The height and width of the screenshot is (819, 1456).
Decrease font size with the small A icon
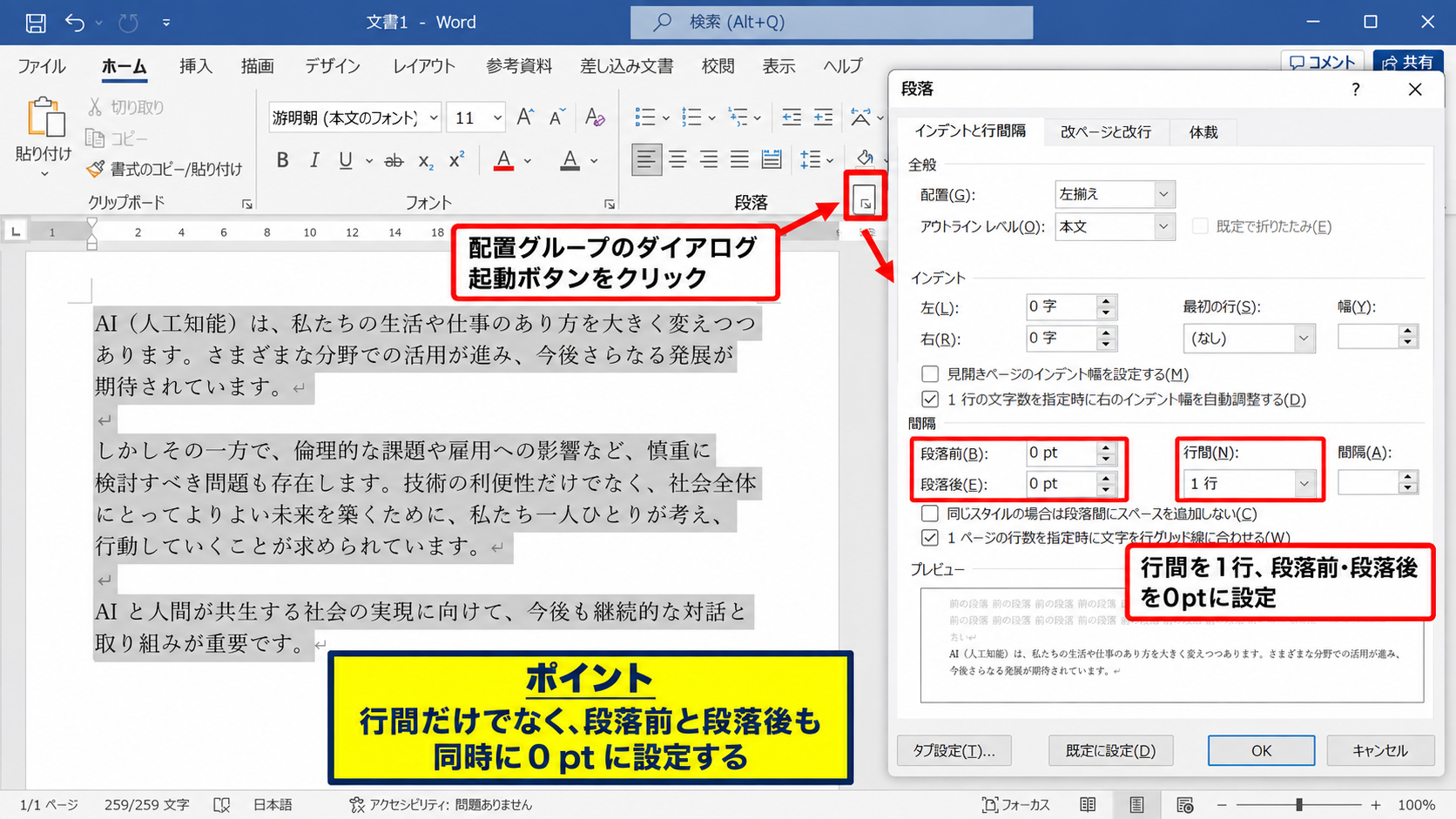(x=557, y=117)
